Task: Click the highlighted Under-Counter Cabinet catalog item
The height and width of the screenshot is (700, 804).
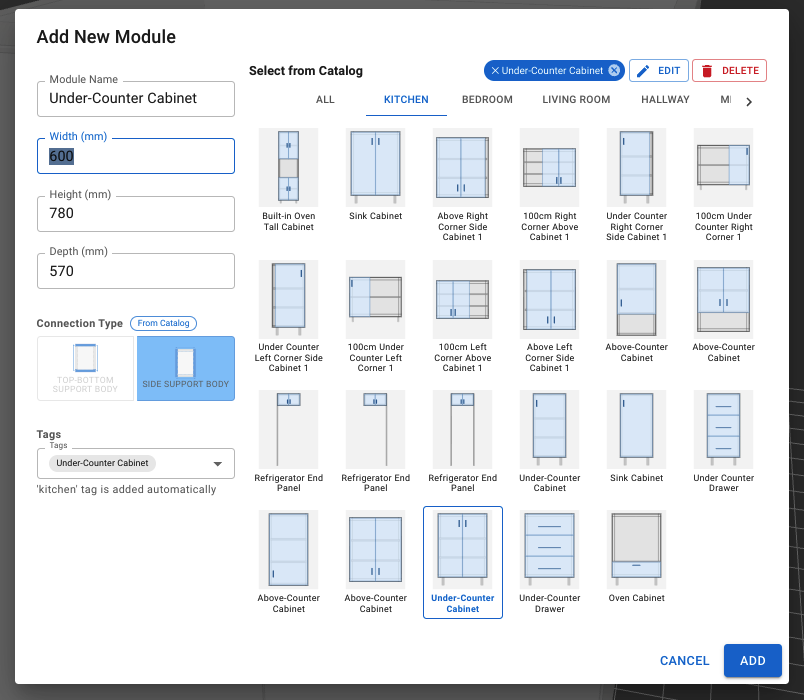Action: [x=463, y=562]
